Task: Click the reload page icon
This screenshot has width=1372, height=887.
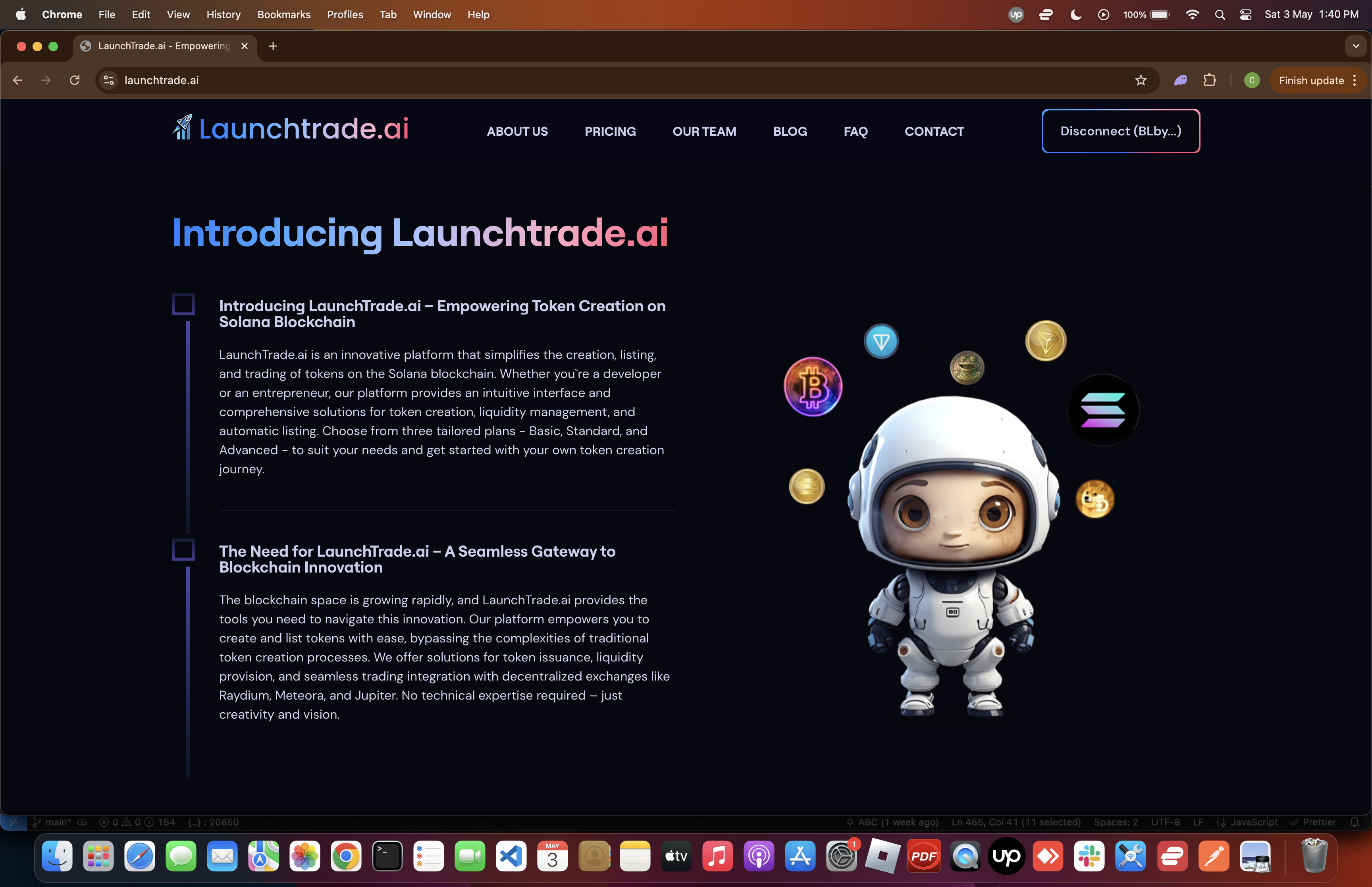Action: pos(75,81)
